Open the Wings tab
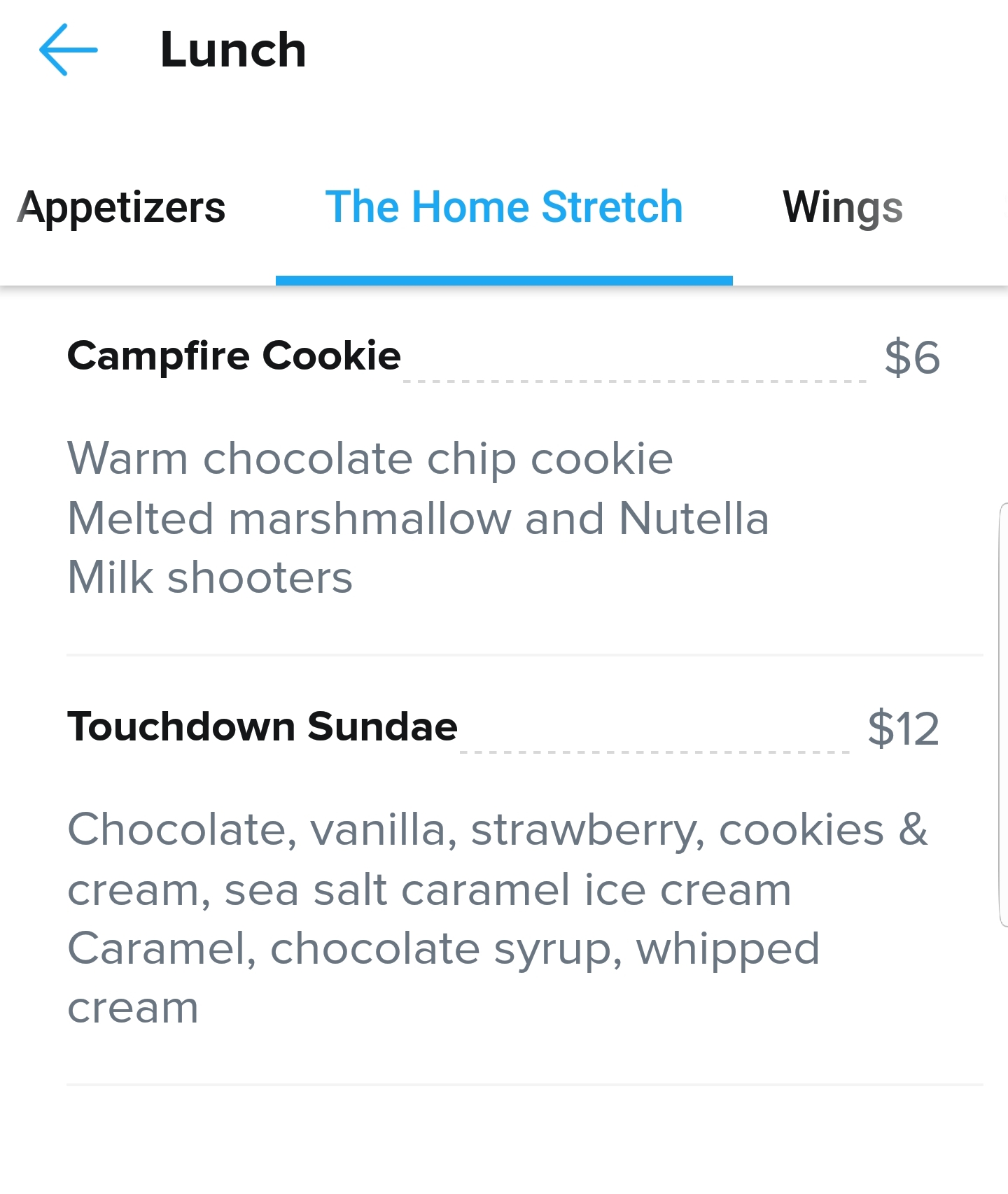The width and height of the screenshot is (1008, 1194). 842,207
